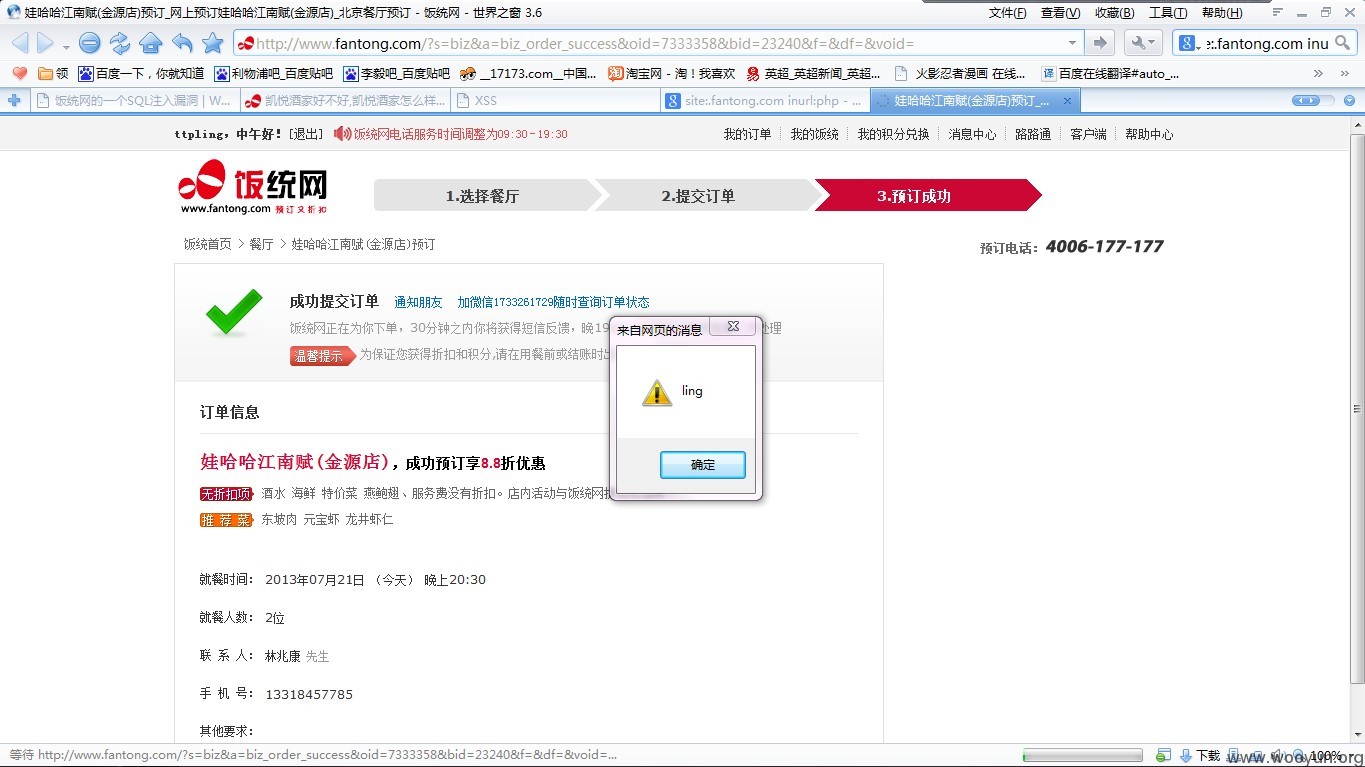This screenshot has height=767, width=1365.
Task: Open the 工具(T) menu
Action: point(1168,13)
